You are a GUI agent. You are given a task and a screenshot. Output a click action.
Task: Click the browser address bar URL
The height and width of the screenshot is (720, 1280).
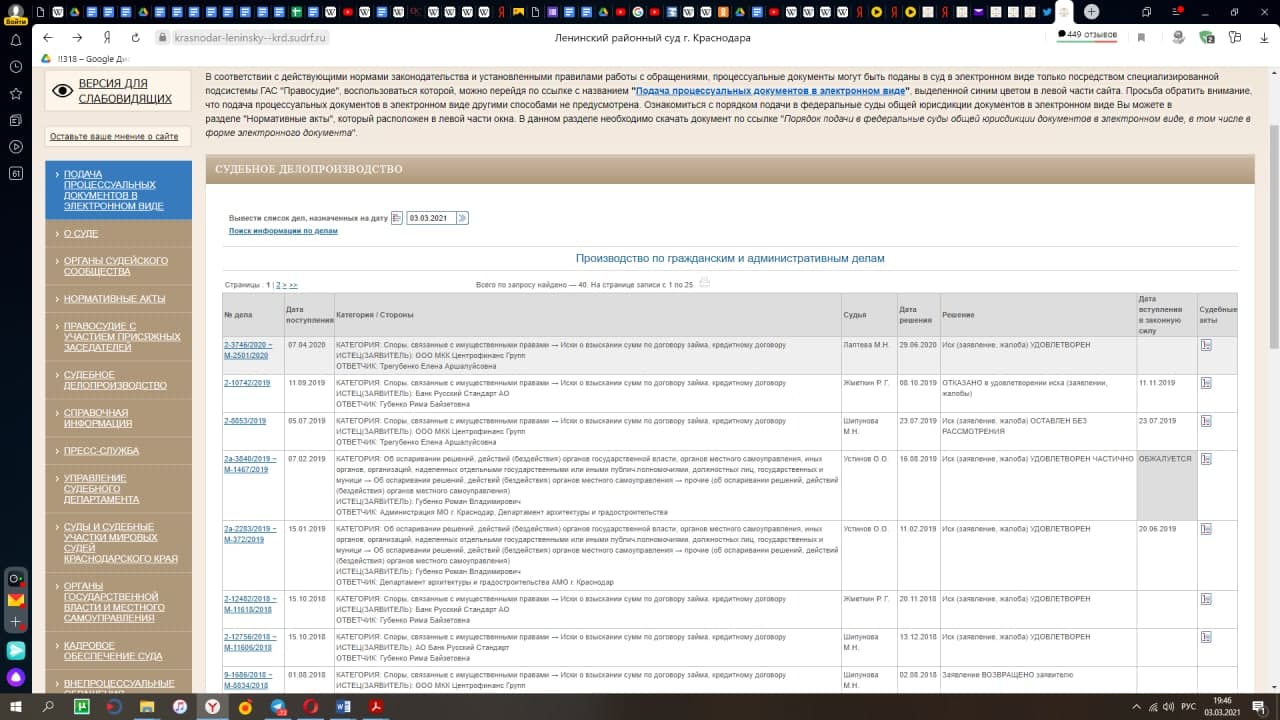coord(251,37)
